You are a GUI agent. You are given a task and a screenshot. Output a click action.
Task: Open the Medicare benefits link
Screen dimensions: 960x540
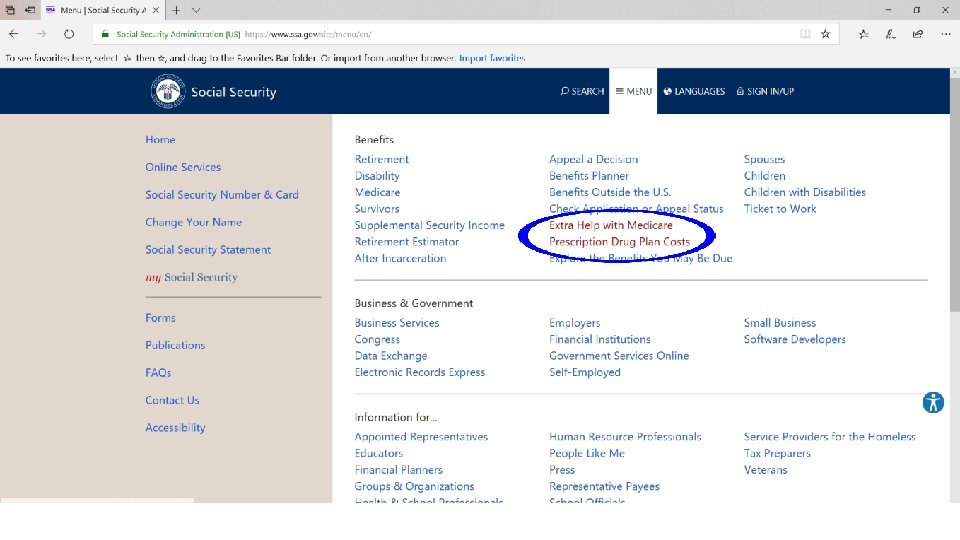point(377,192)
